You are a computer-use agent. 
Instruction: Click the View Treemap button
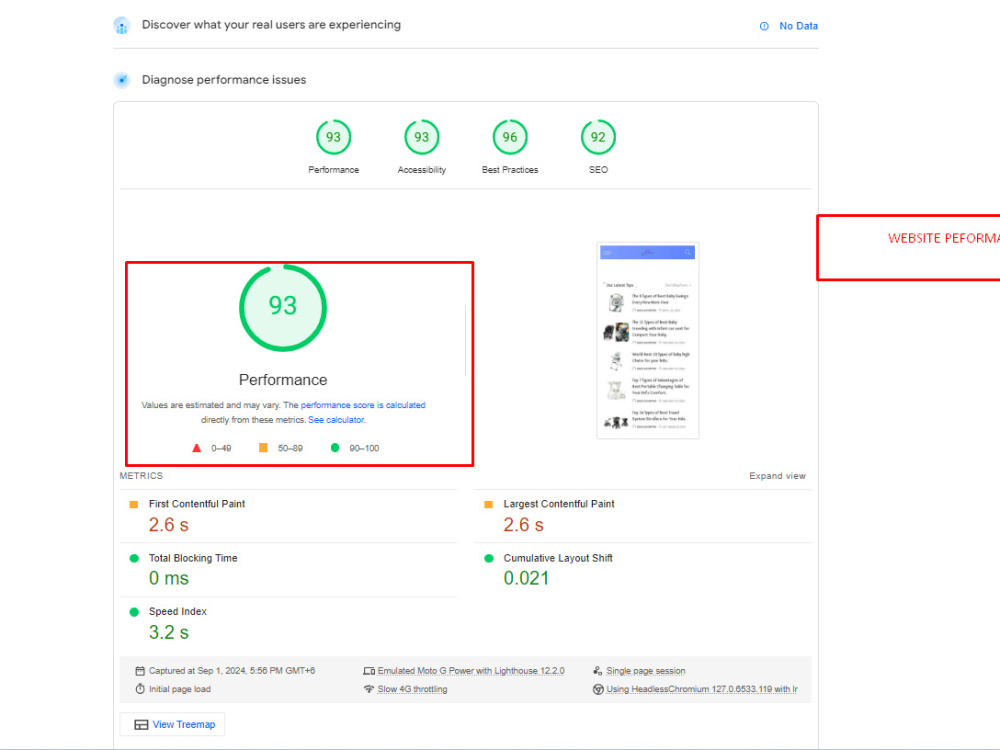(172, 724)
